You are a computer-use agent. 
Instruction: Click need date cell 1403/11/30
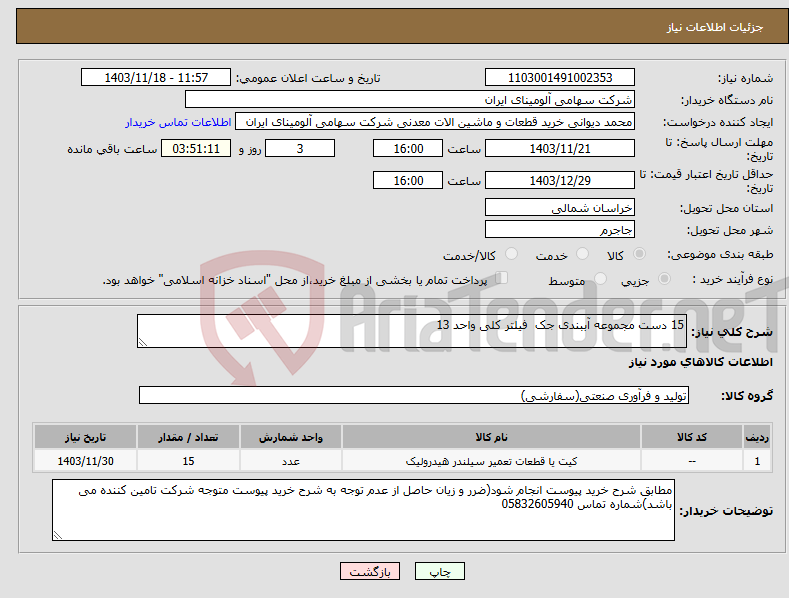pos(86,461)
